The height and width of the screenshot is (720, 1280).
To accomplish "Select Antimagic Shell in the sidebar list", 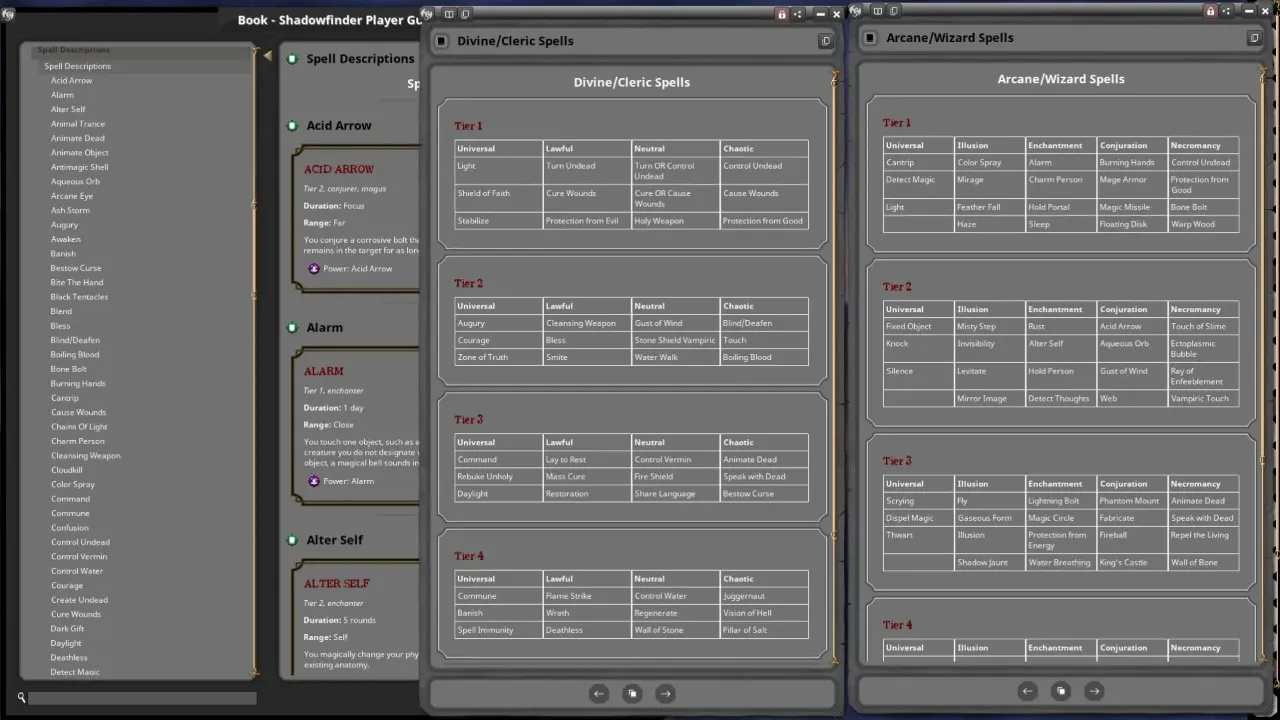I will [x=79, y=167].
